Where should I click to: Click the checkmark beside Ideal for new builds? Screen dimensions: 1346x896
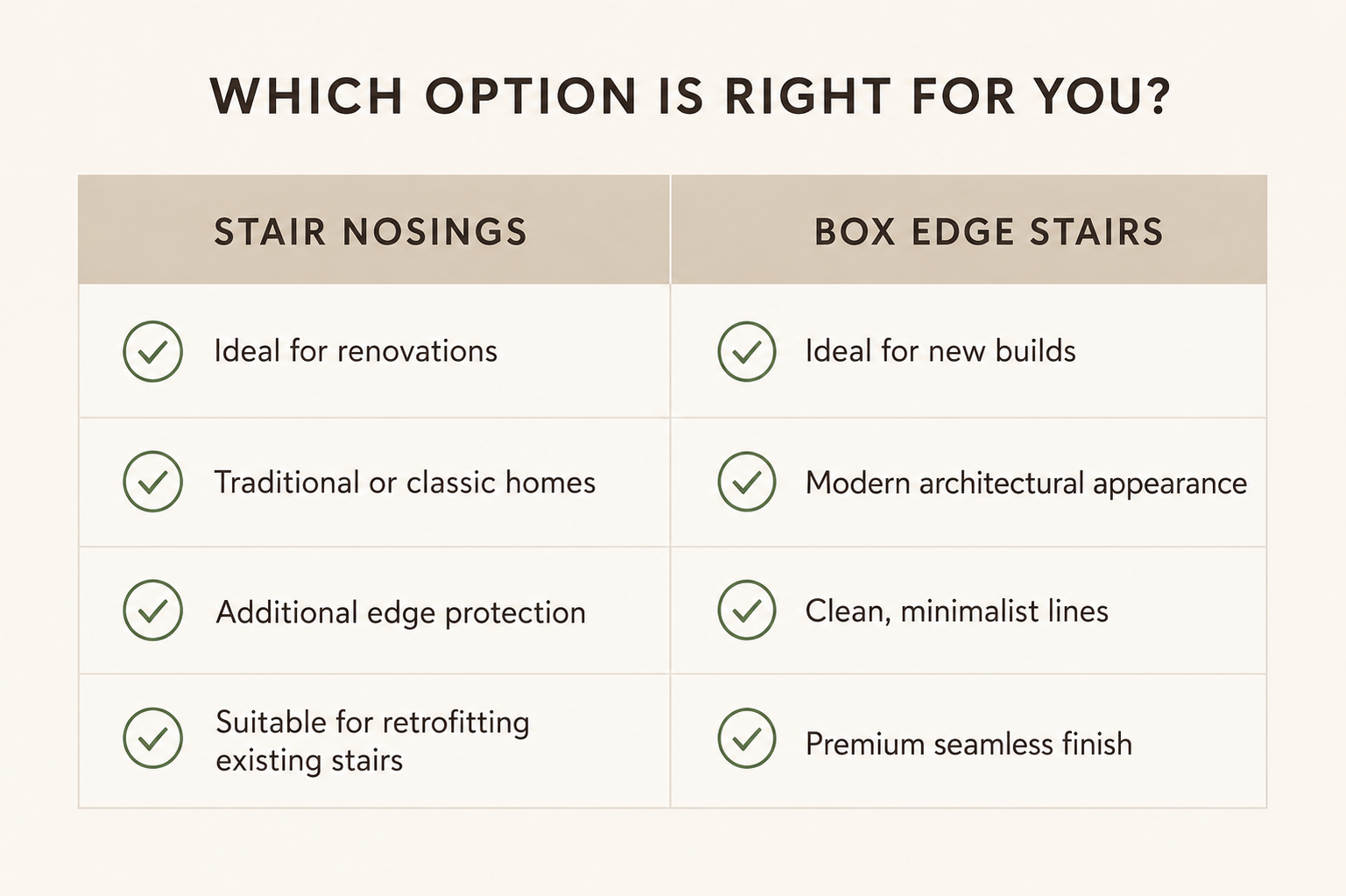(746, 351)
